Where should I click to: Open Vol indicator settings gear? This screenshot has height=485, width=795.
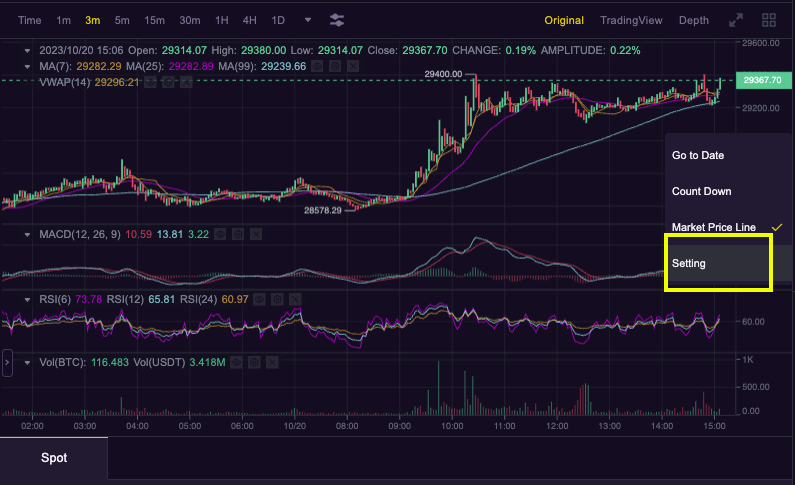tap(253, 360)
